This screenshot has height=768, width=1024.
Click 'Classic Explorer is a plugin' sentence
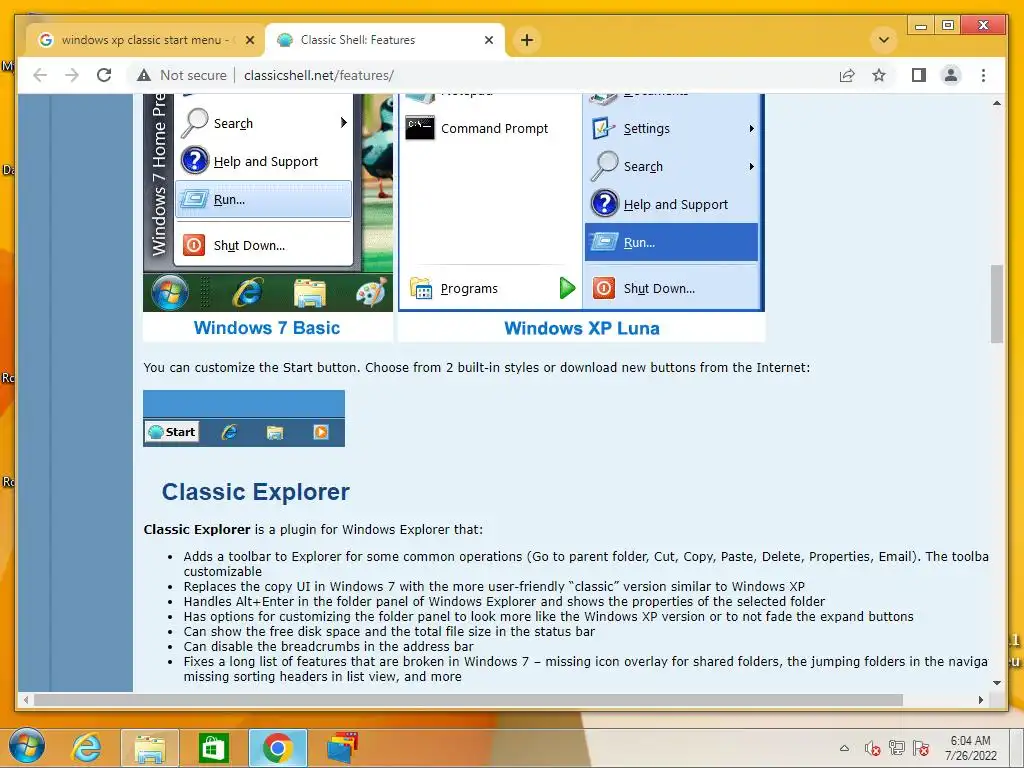[x=313, y=530]
